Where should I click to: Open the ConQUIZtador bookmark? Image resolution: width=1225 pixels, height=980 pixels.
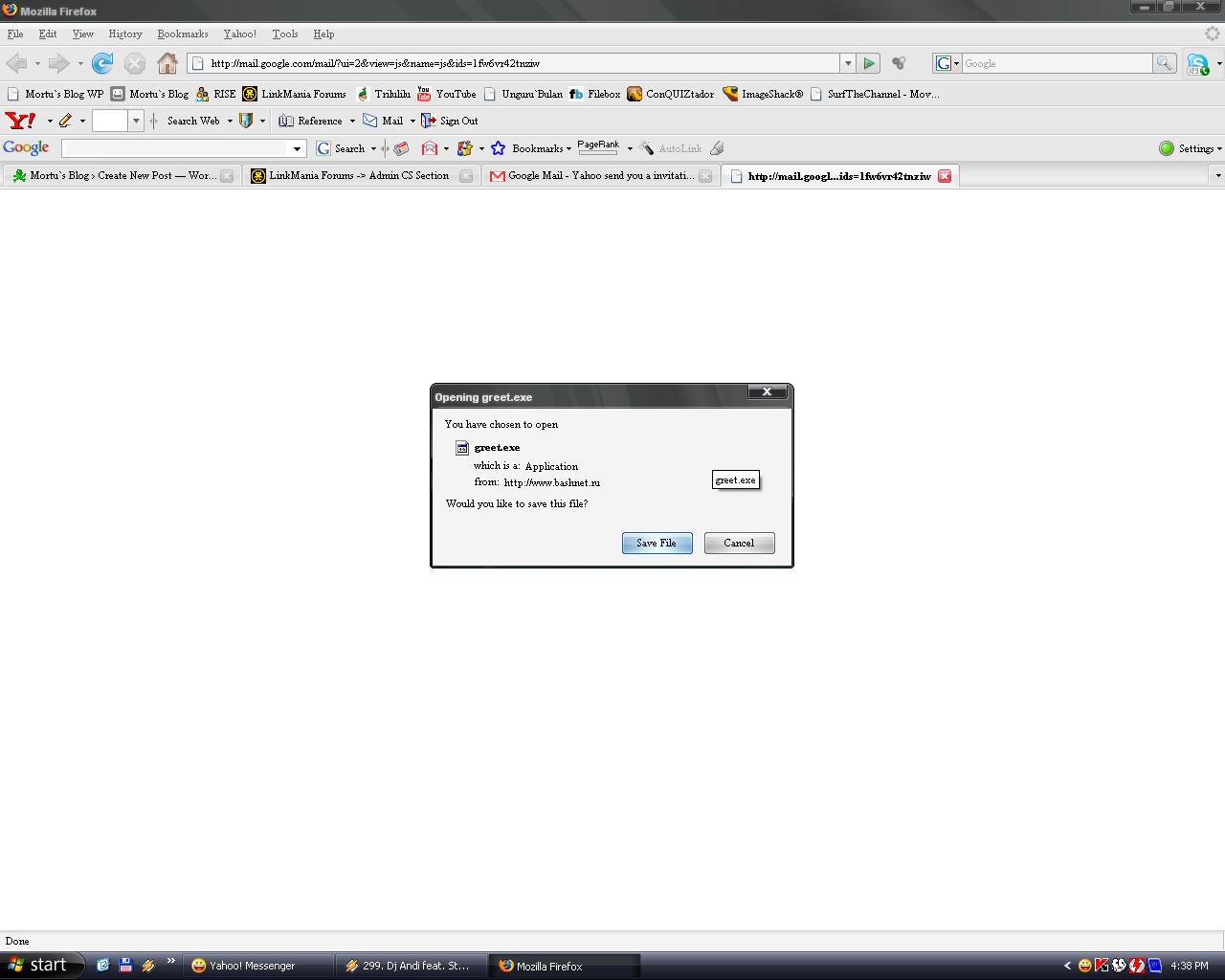click(x=671, y=94)
